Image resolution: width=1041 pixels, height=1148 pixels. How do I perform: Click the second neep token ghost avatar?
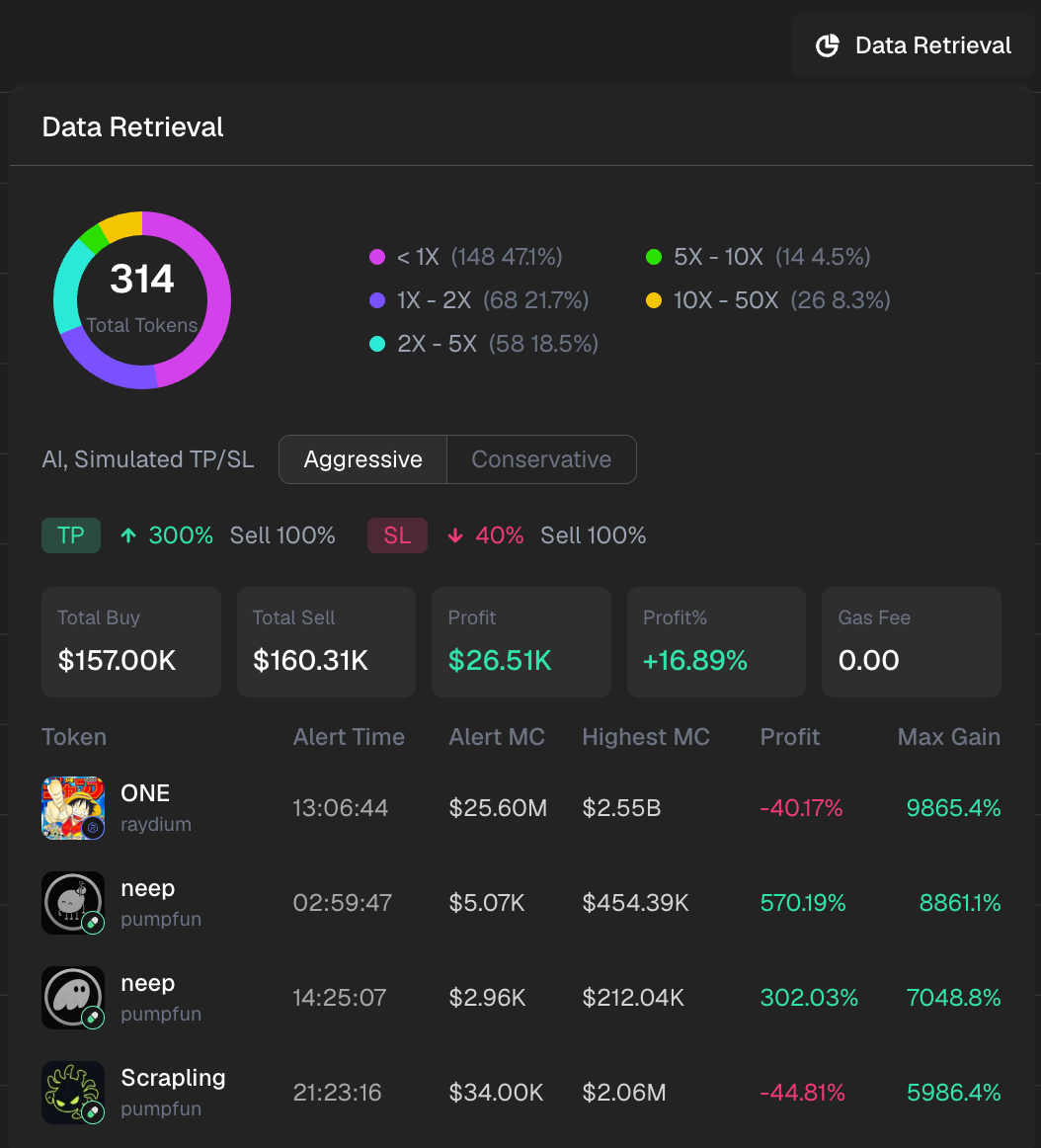(73, 998)
